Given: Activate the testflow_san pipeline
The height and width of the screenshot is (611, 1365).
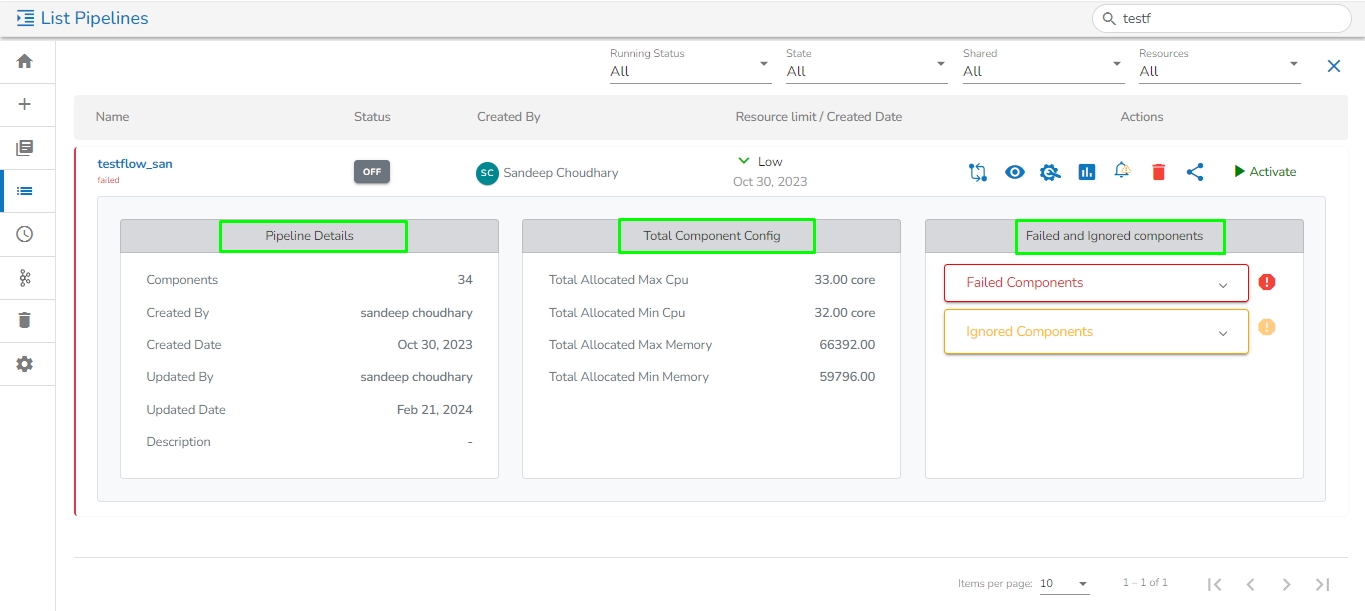Looking at the screenshot, I should pyautogui.click(x=1264, y=172).
